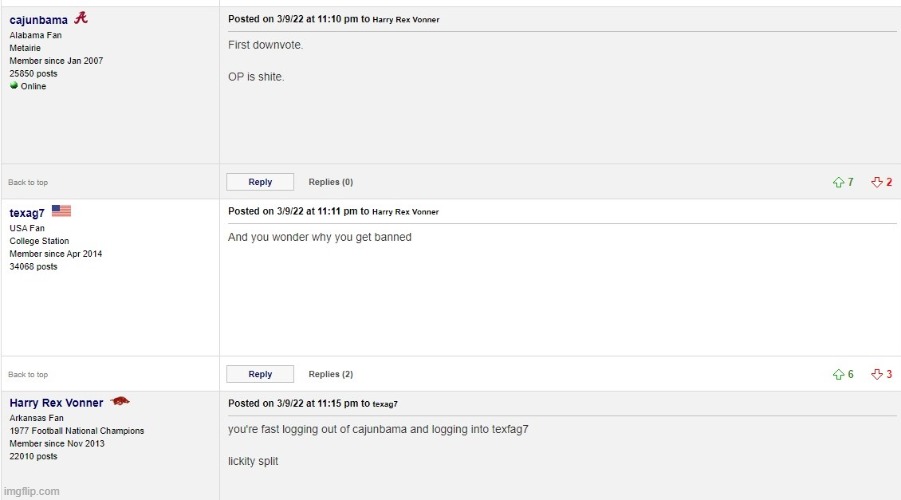901x500 pixels.
Task: Open cajunbama's user profile
Action: [x=38, y=20]
